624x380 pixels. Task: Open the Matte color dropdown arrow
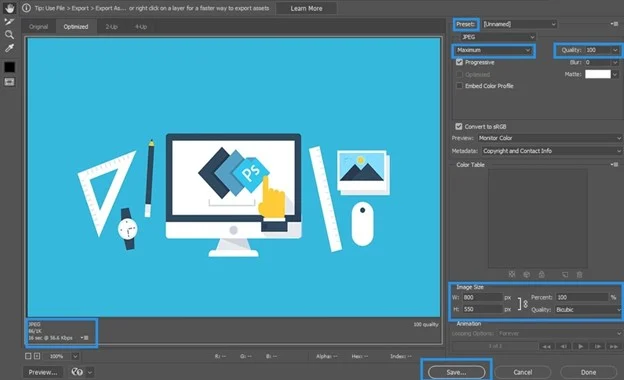tap(615, 74)
